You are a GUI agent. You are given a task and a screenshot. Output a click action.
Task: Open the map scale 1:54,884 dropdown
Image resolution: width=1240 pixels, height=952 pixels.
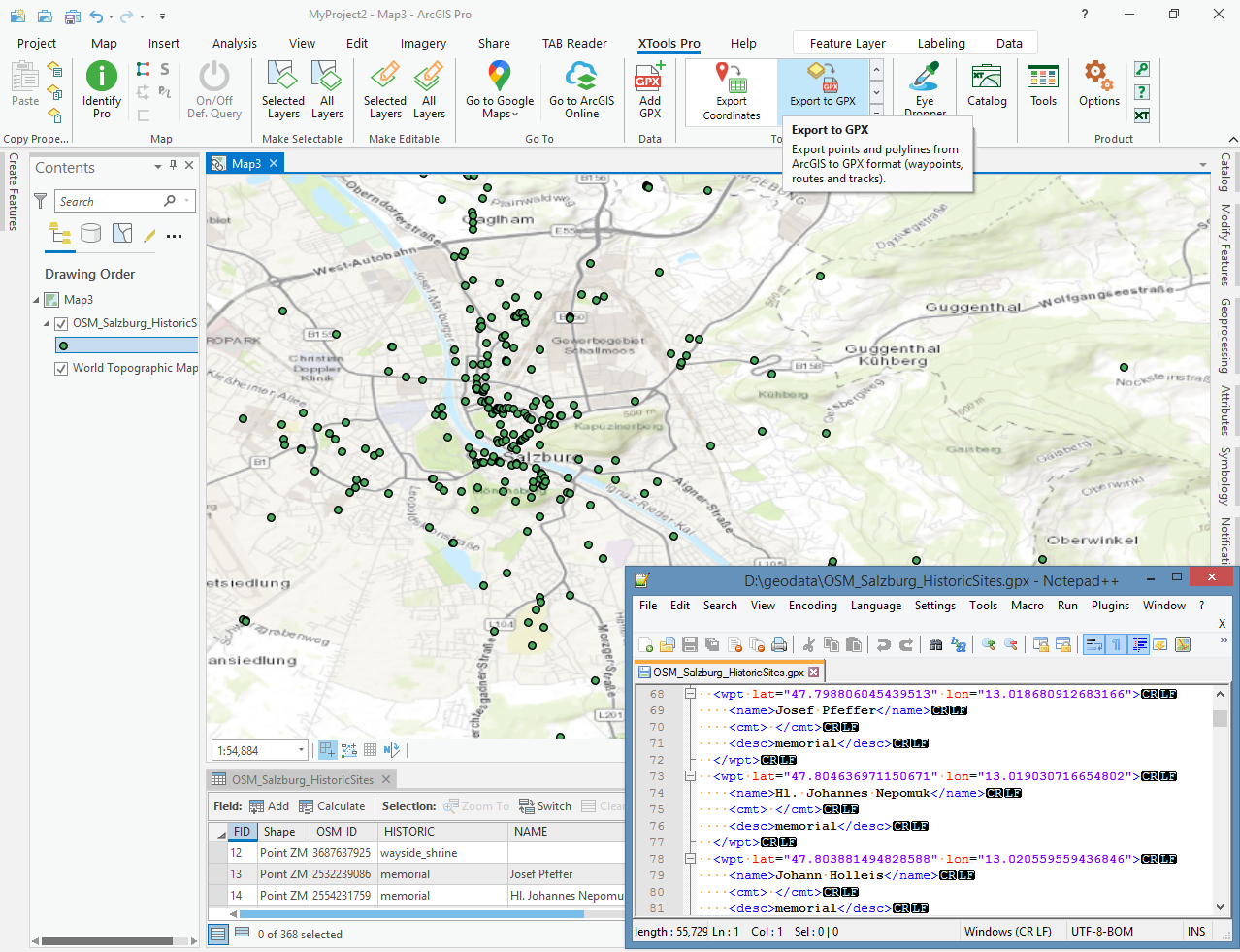click(x=301, y=750)
